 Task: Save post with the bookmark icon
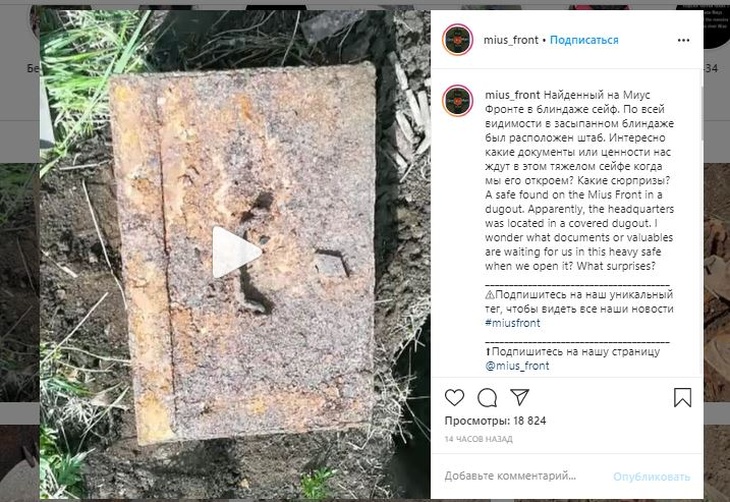pos(683,398)
